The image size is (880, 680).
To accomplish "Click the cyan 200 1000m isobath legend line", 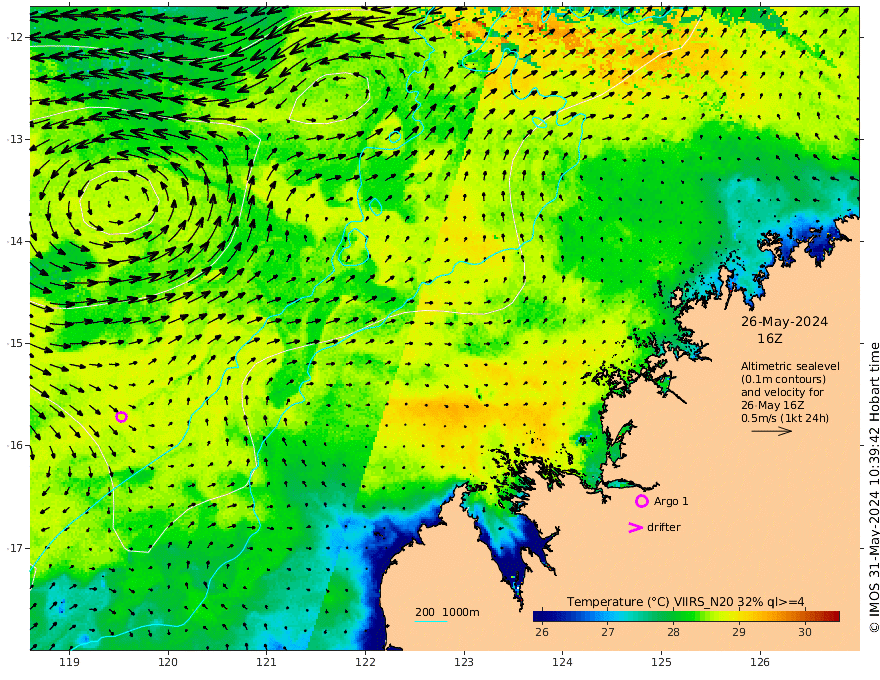I will tap(430, 621).
